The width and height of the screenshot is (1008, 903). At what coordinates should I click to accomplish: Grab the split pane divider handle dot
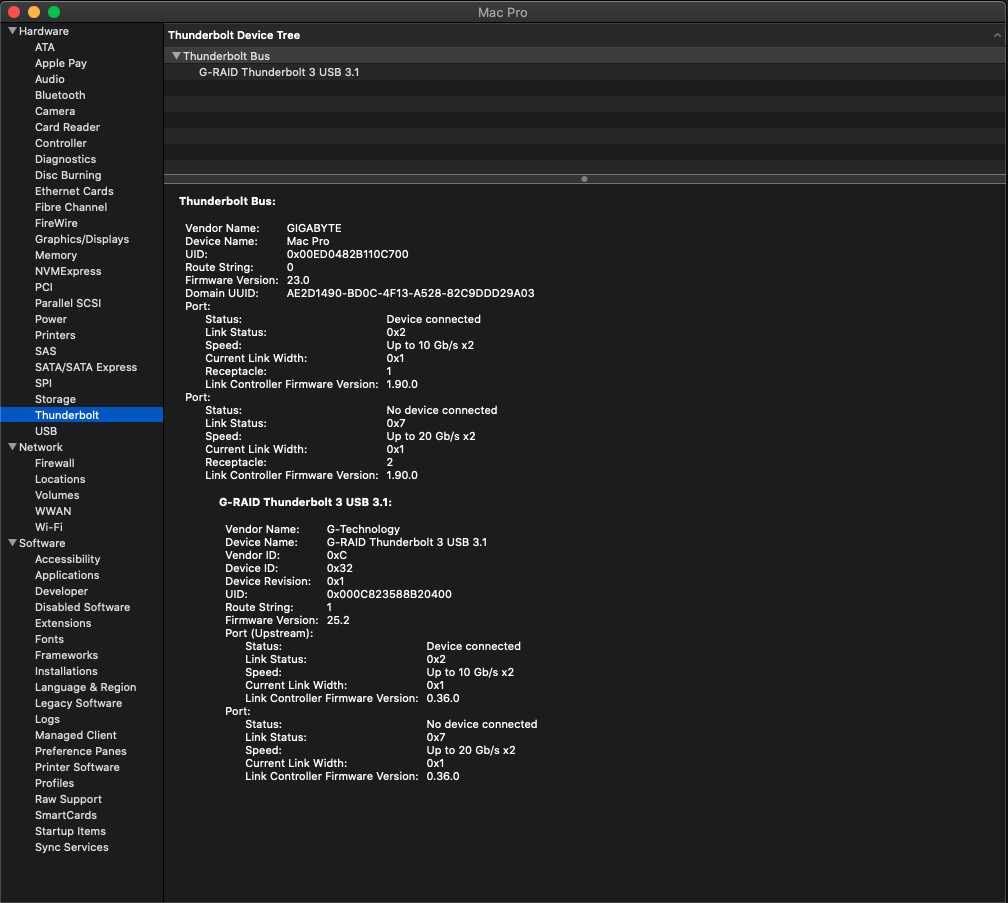click(x=584, y=179)
